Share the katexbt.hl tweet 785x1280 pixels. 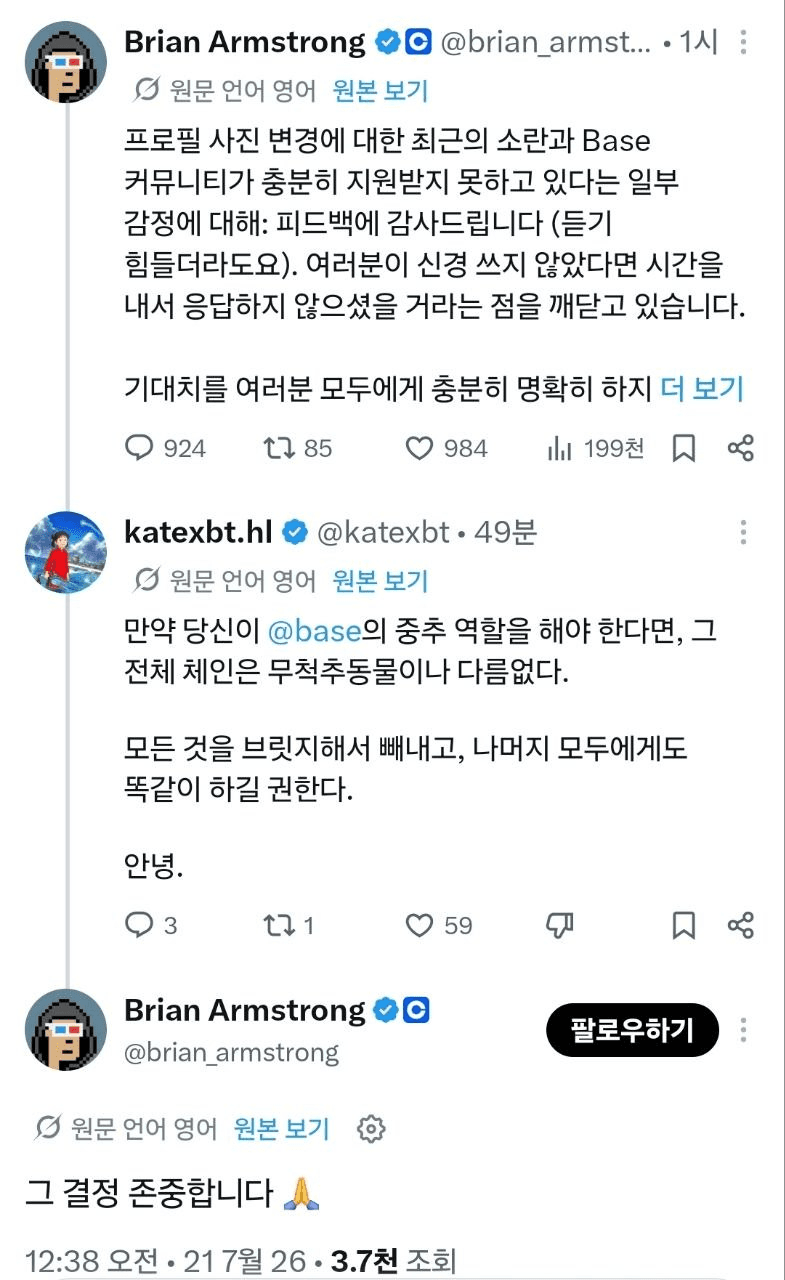(741, 925)
